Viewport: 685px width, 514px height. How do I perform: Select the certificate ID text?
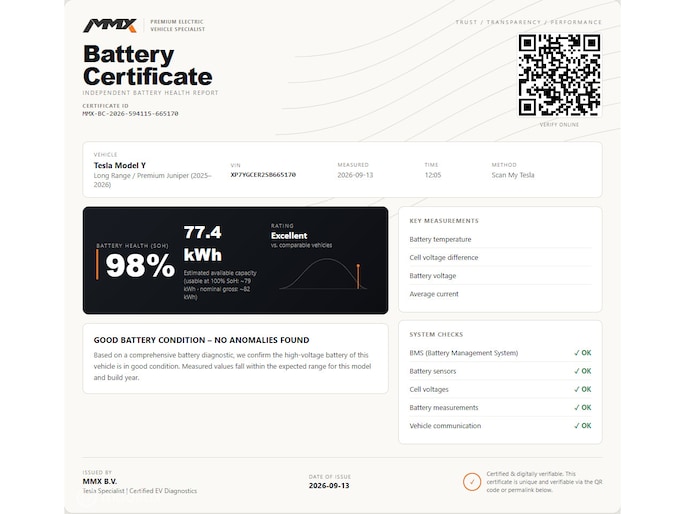(x=130, y=114)
